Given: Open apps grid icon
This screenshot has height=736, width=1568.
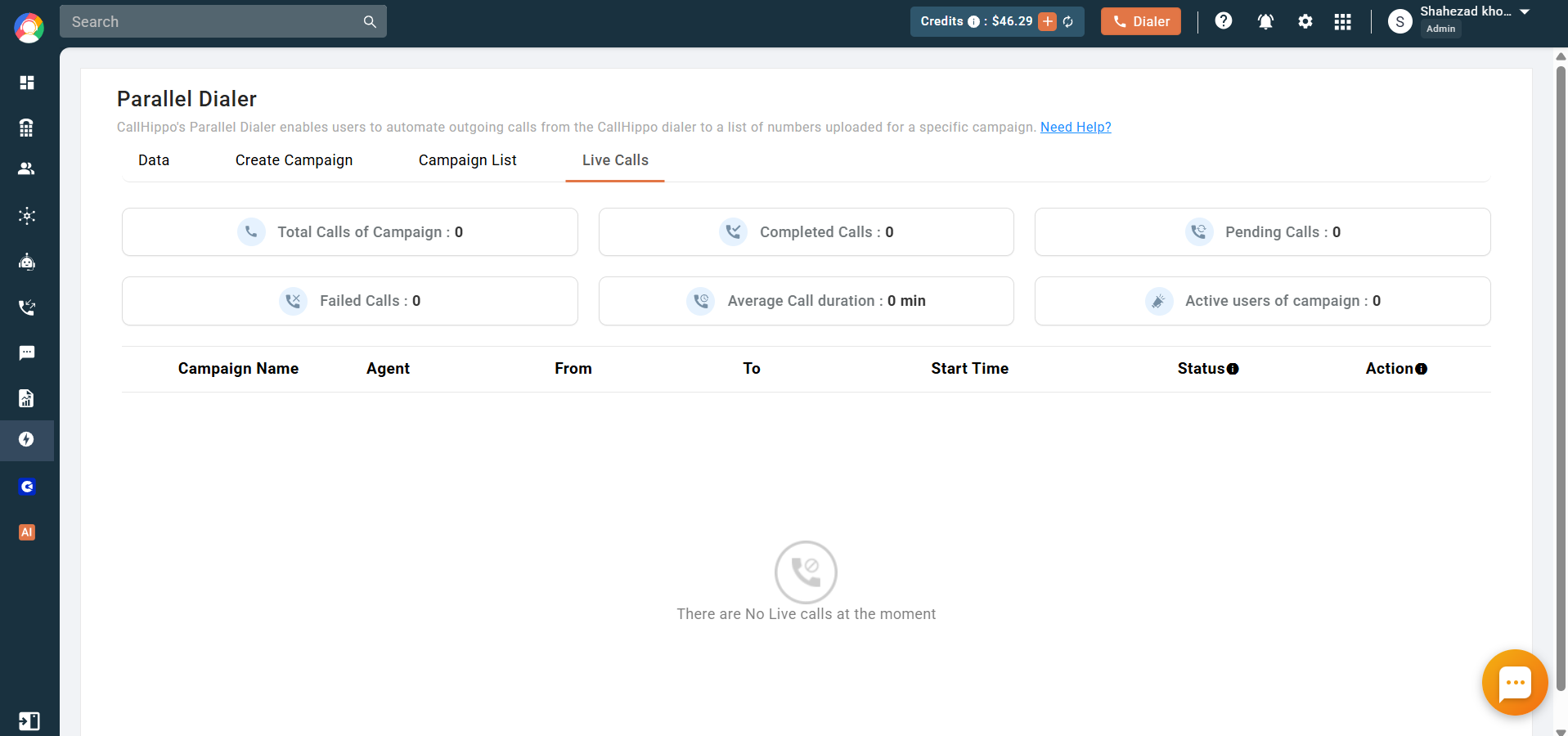Looking at the screenshot, I should click(1343, 22).
